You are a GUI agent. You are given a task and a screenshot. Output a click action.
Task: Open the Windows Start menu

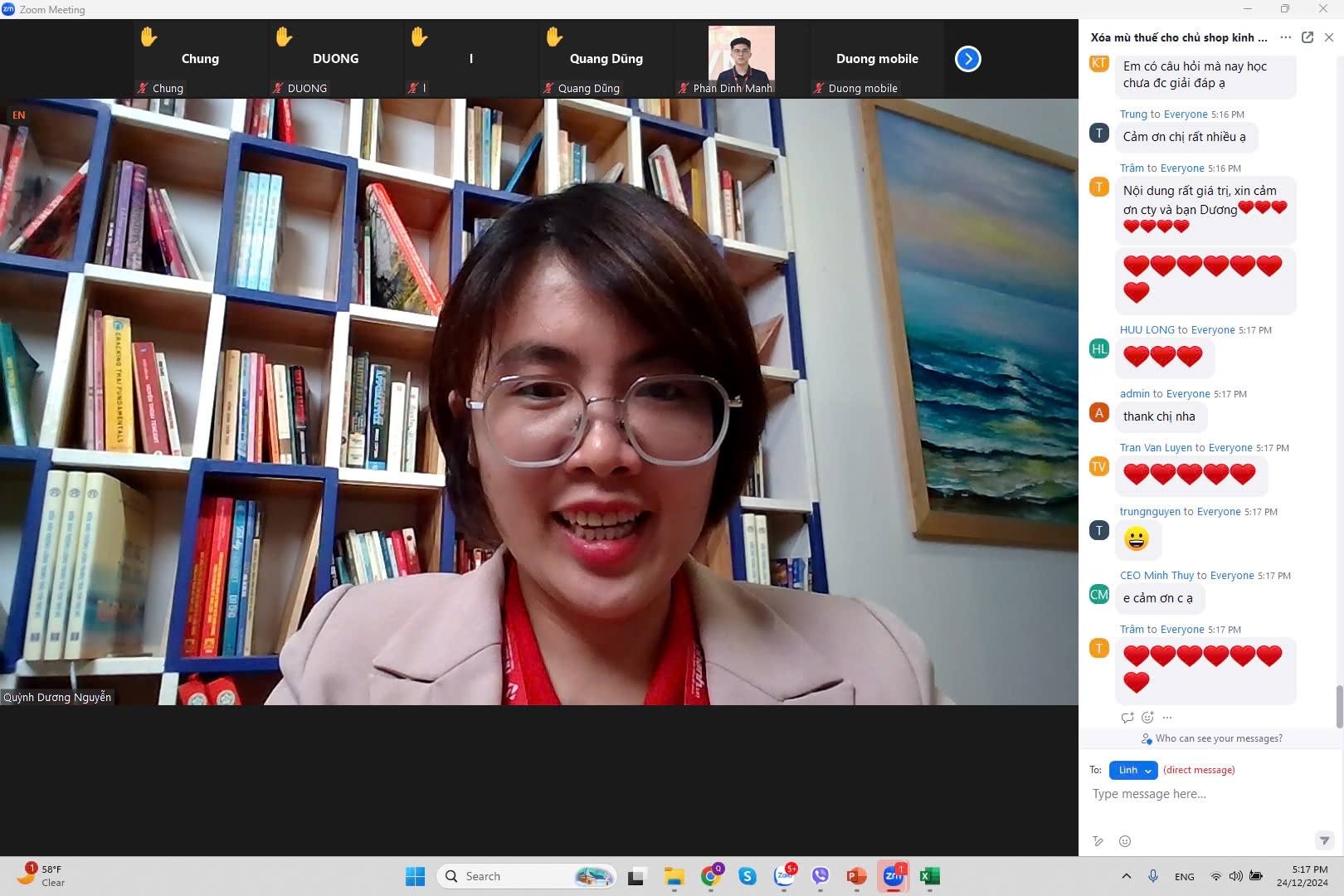[415, 876]
